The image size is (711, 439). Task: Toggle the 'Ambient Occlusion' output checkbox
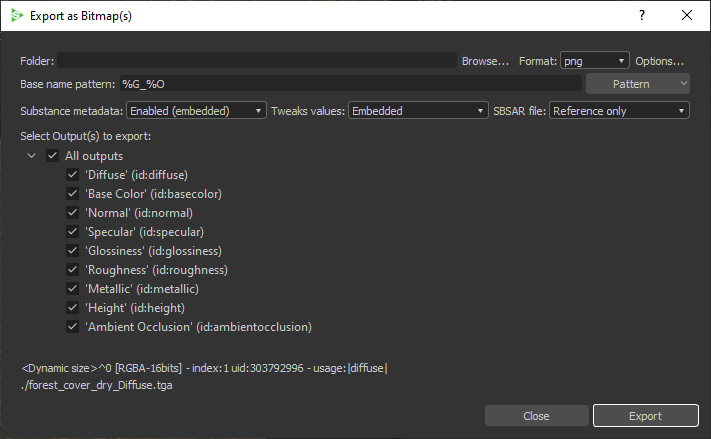tap(73, 327)
